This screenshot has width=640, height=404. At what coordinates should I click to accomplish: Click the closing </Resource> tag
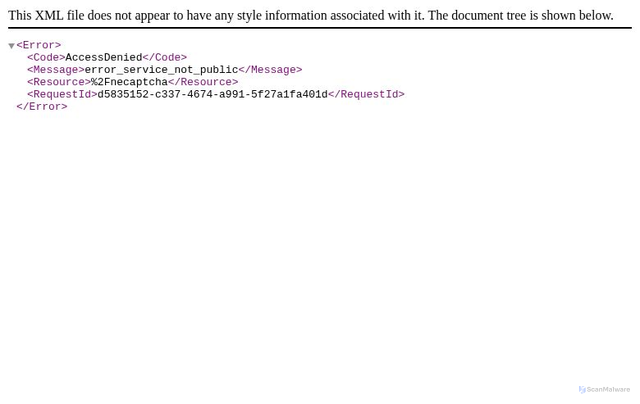point(203,82)
